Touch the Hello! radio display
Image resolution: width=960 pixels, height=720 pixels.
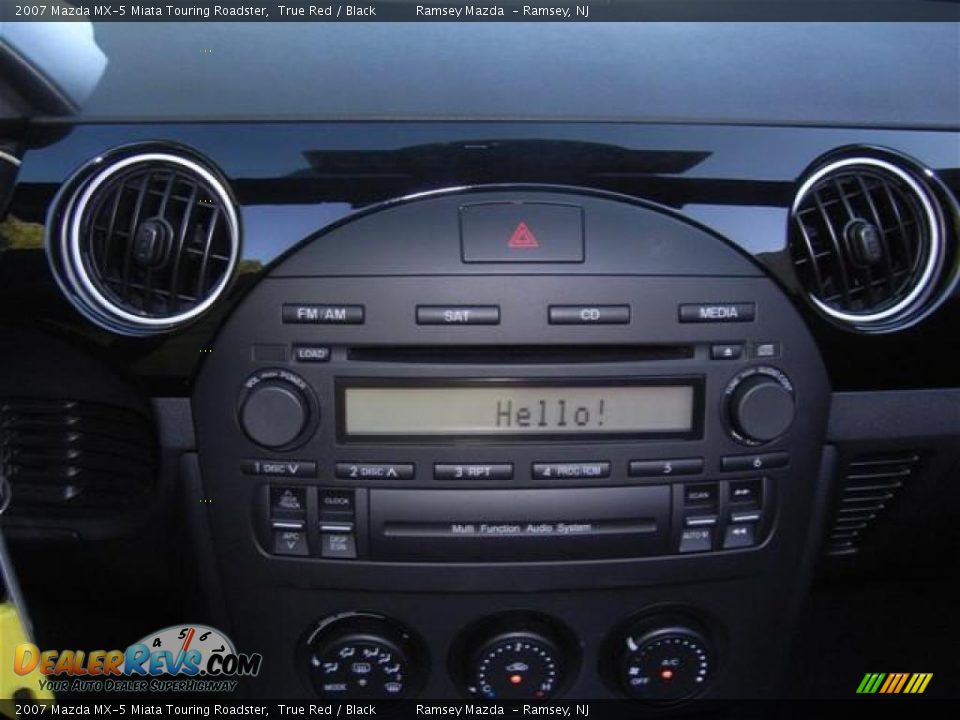[519, 411]
